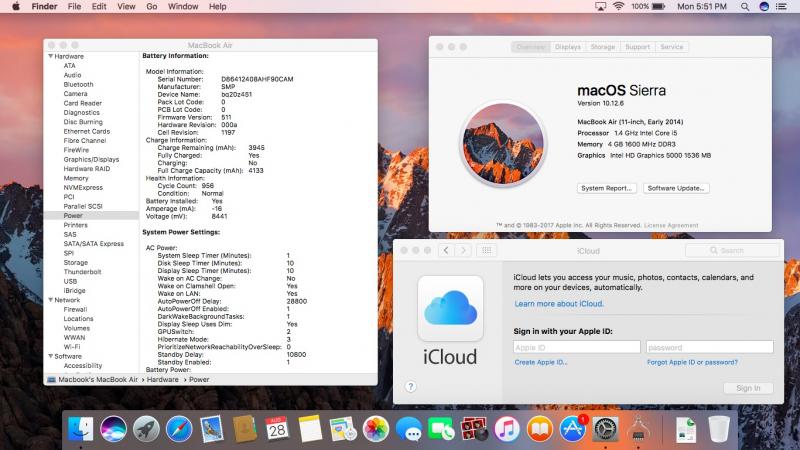Open System Information chip icon in Dock
Viewport: 800px width, 450px height.
click(638, 429)
